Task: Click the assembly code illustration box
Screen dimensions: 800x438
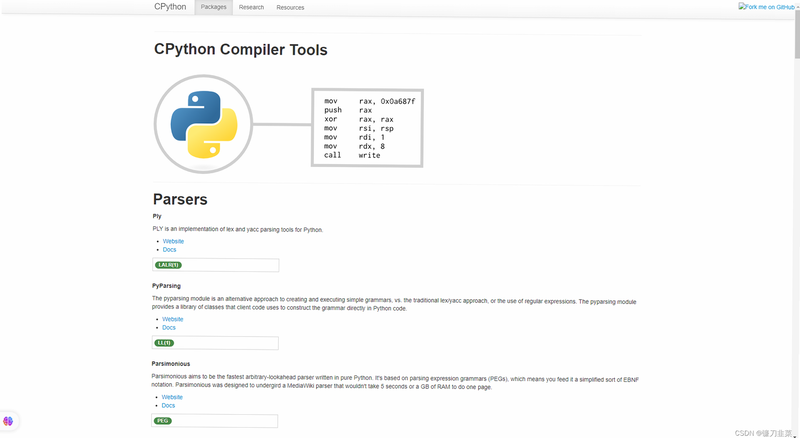Action: 367,128
